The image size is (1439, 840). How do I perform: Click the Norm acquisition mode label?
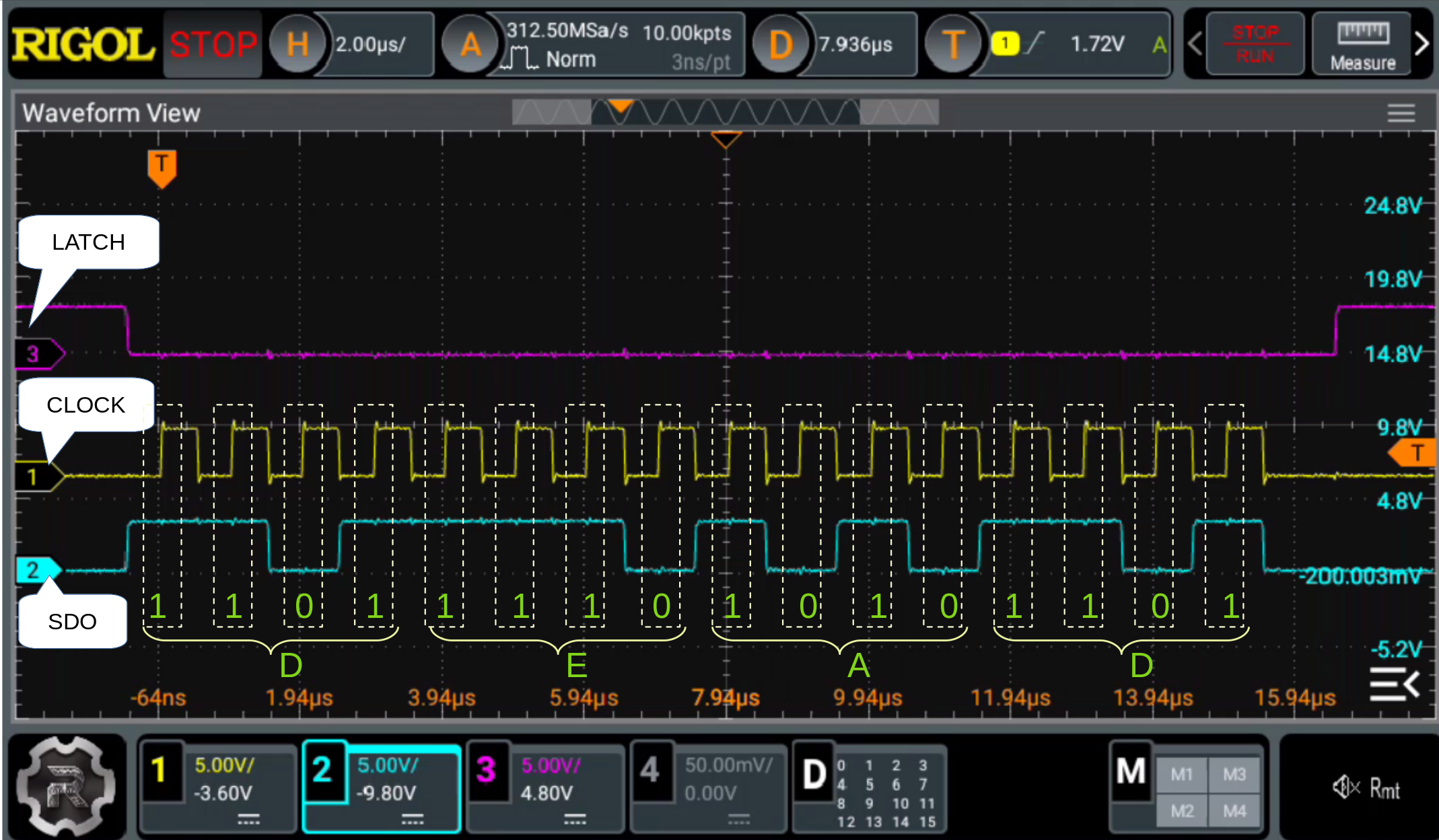pyautogui.click(x=571, y=59)
